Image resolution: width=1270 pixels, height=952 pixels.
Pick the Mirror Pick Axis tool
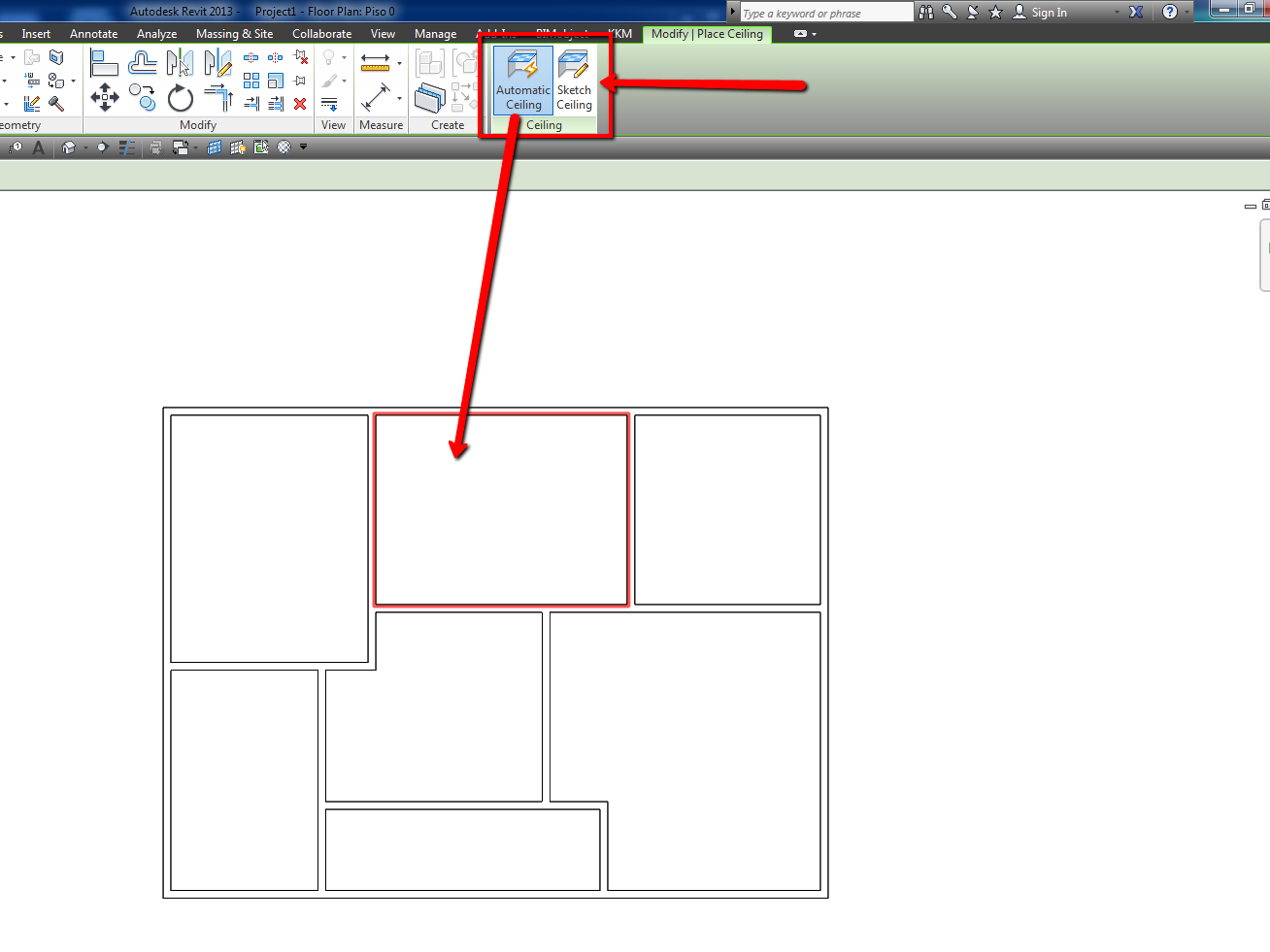[x=180, y=63]
